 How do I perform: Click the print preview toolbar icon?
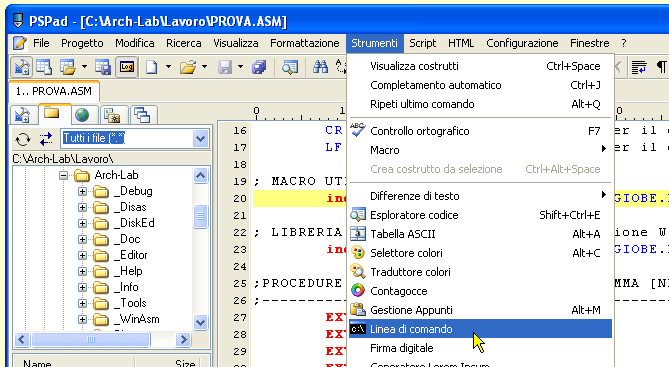(x=290, y=67)
